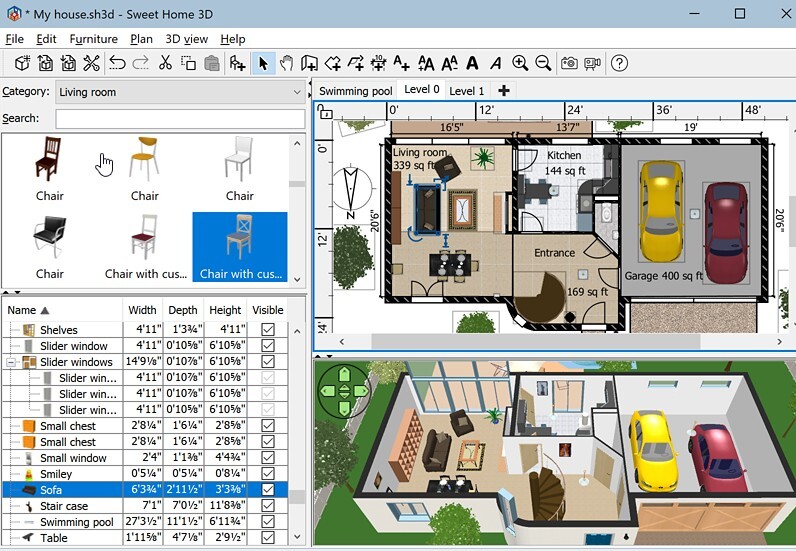This screenshot has height=551, width=796.
Task: Toggle visibility checkbox for Stair case
Action: pyautogui.click(x=268, y=506)
